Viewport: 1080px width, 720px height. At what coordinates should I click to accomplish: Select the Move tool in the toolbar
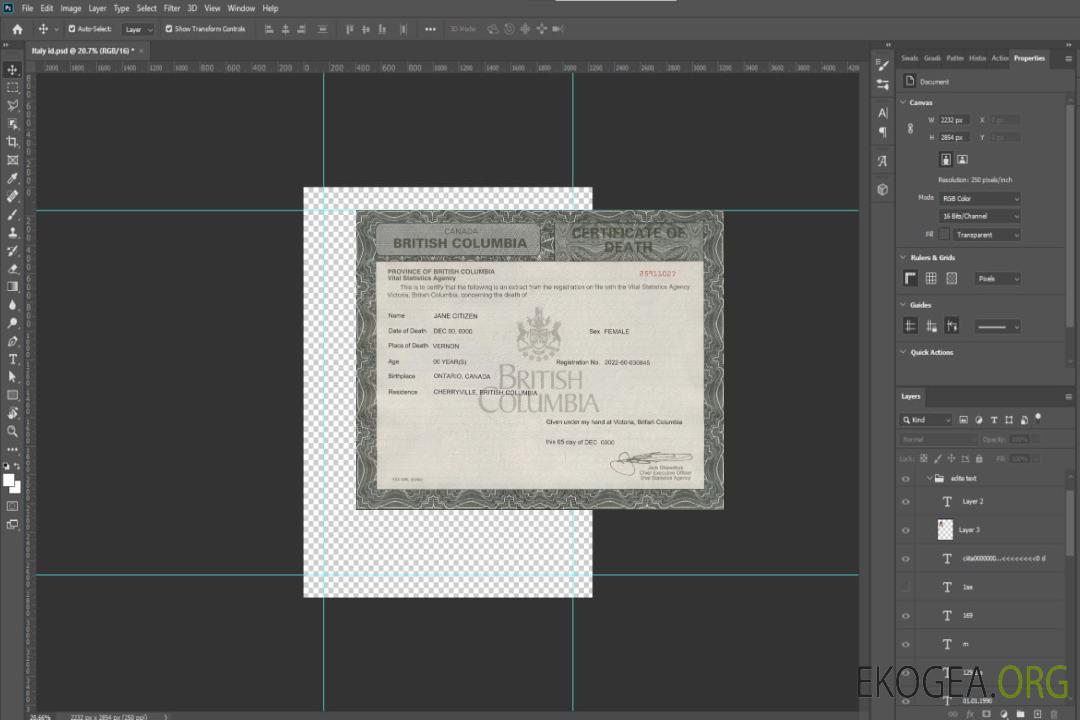click(12, 70)
